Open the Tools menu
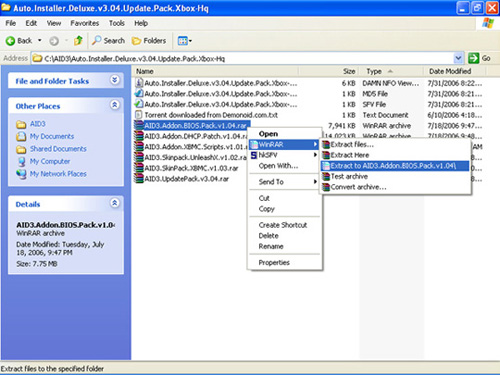The height and width of the screenshot is (375, 500). [117, 23]
